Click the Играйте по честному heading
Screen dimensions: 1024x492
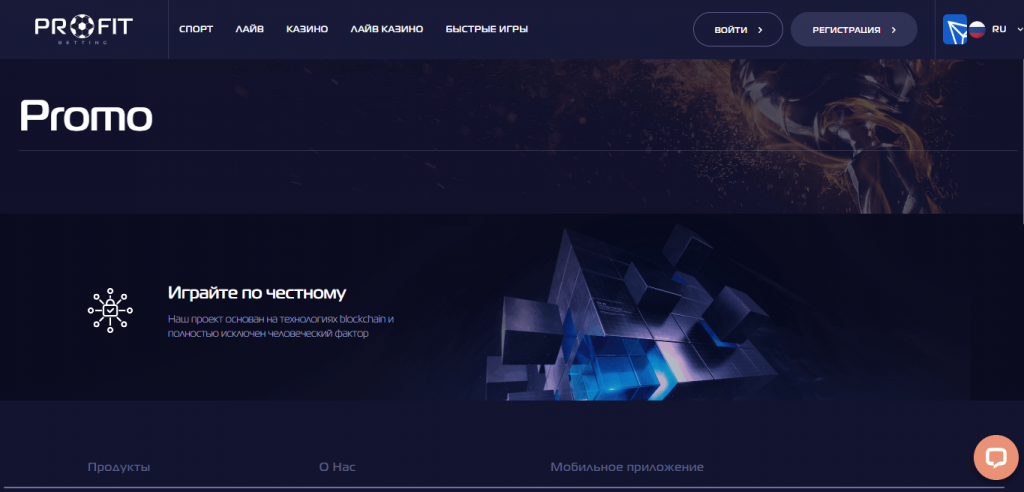pos(257,293)
